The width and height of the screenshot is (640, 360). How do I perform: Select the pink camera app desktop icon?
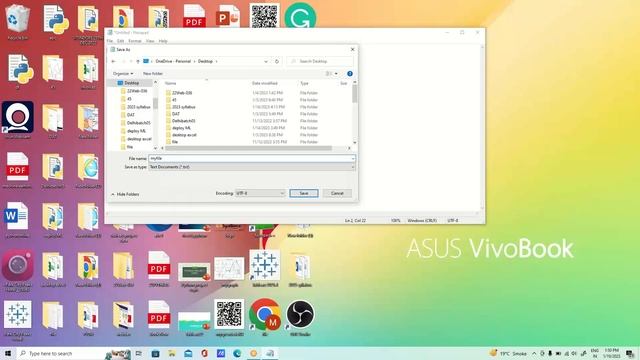click(18, 270)
